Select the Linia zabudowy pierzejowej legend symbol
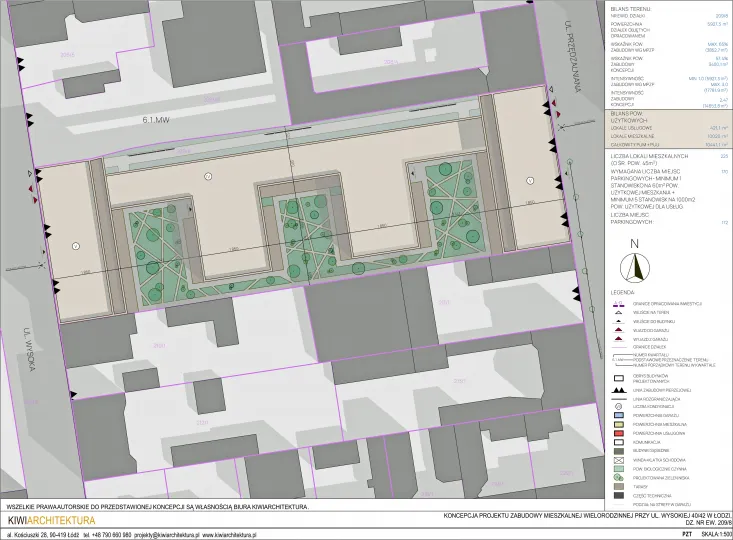The height and width of the screenshot is (540, 733). click(618, 389)
